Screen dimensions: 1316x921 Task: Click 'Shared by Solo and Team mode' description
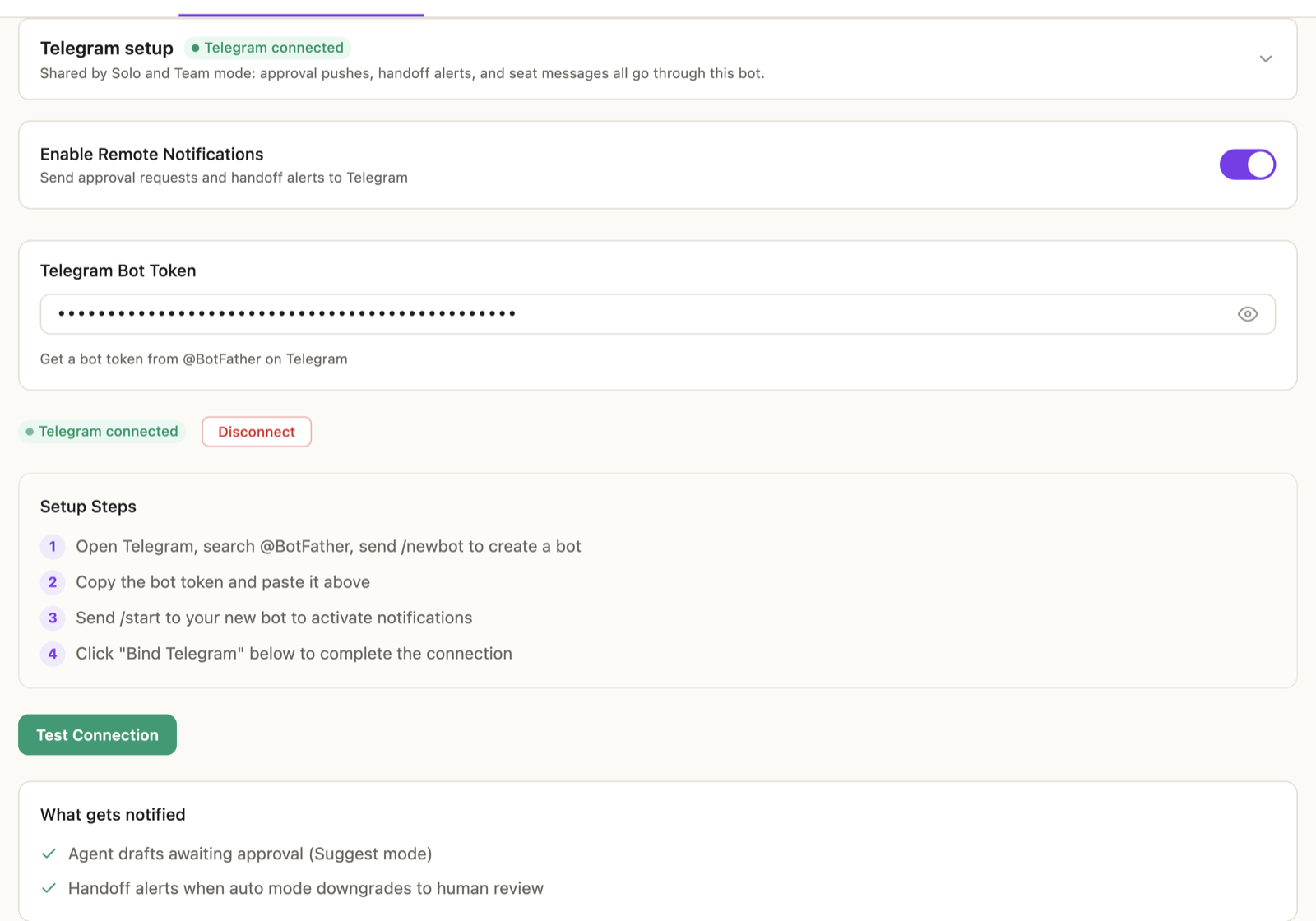pyautogui.click(x=402, y=73)
